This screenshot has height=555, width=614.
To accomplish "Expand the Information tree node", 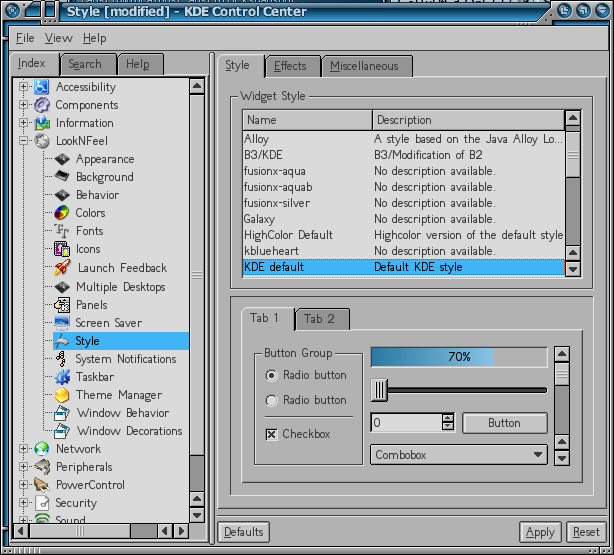I will [23, 123].
